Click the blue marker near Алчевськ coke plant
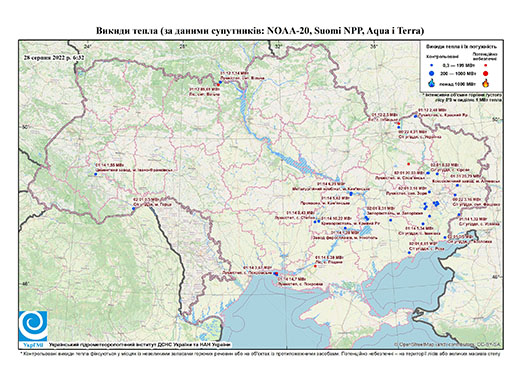This screenshot has height=368, width=520. point(457,185)
